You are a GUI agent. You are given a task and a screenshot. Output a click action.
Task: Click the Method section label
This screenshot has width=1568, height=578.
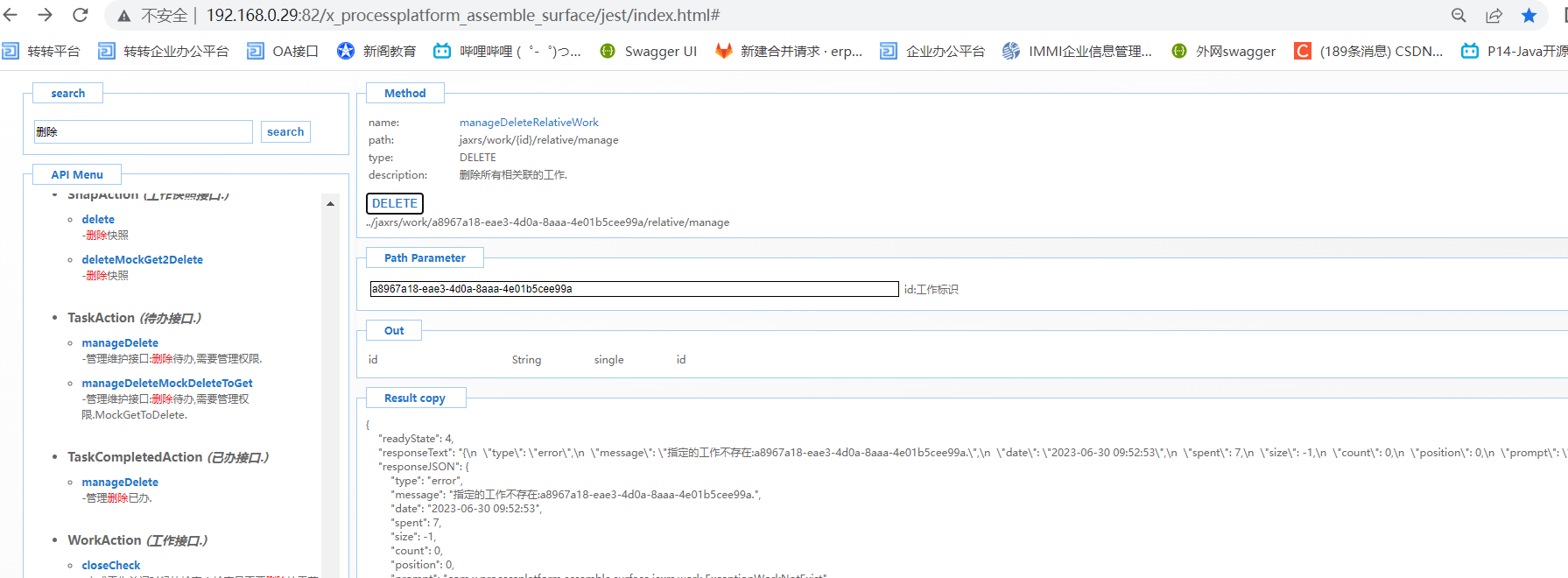(x=405, y=93)
